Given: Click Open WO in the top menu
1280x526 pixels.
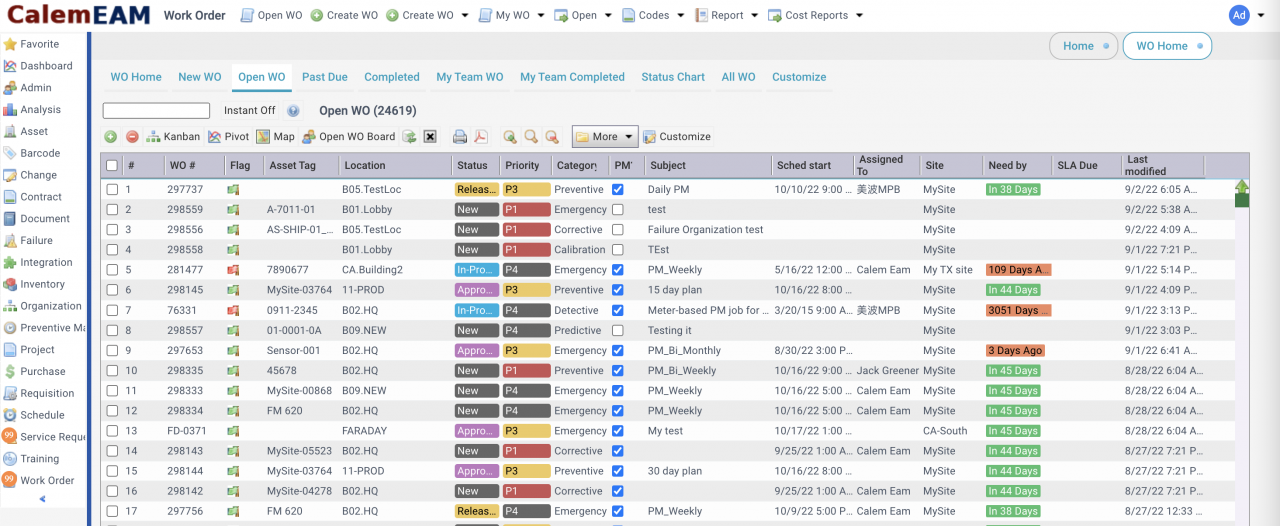Looking at the screenshot, I should (x=271, y=16).
